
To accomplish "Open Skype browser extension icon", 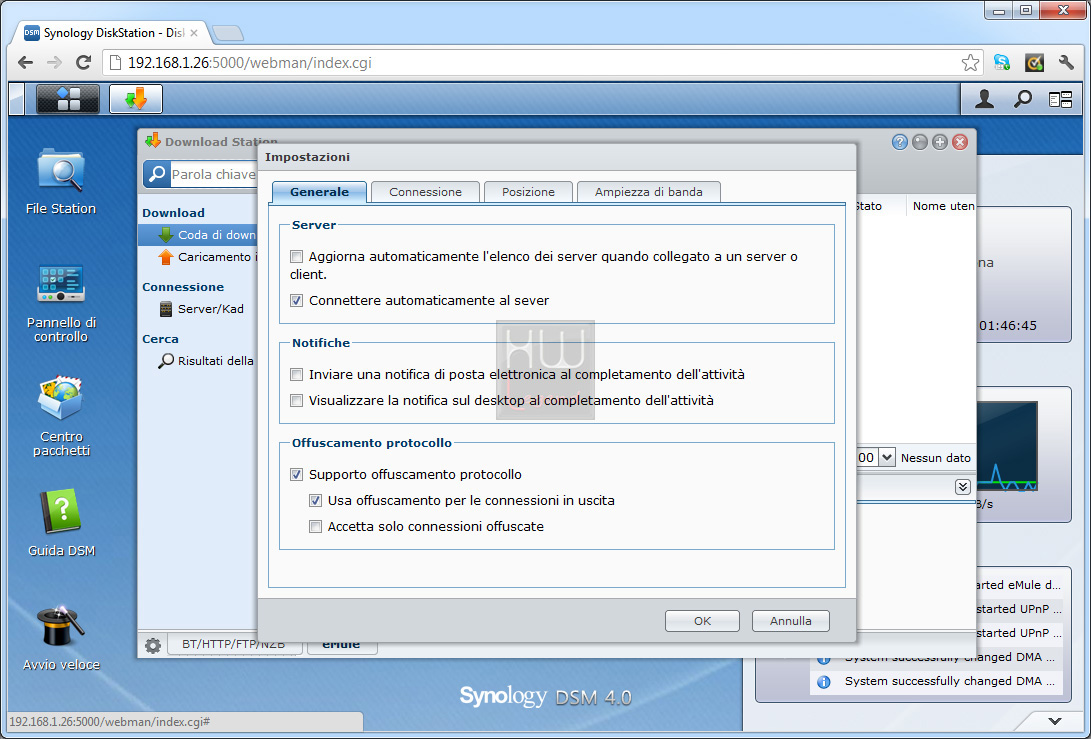I will pyautogui.click(x=1001, y=63).
